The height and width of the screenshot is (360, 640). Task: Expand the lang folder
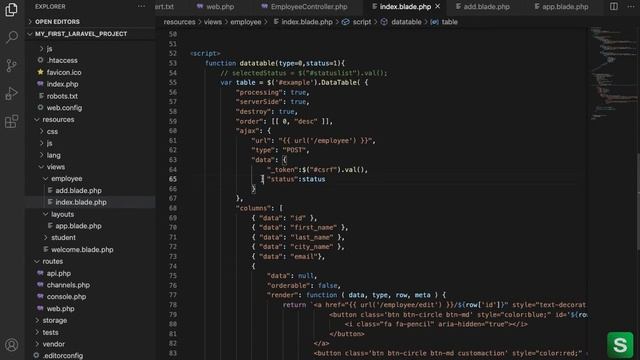tap(41, 155)
